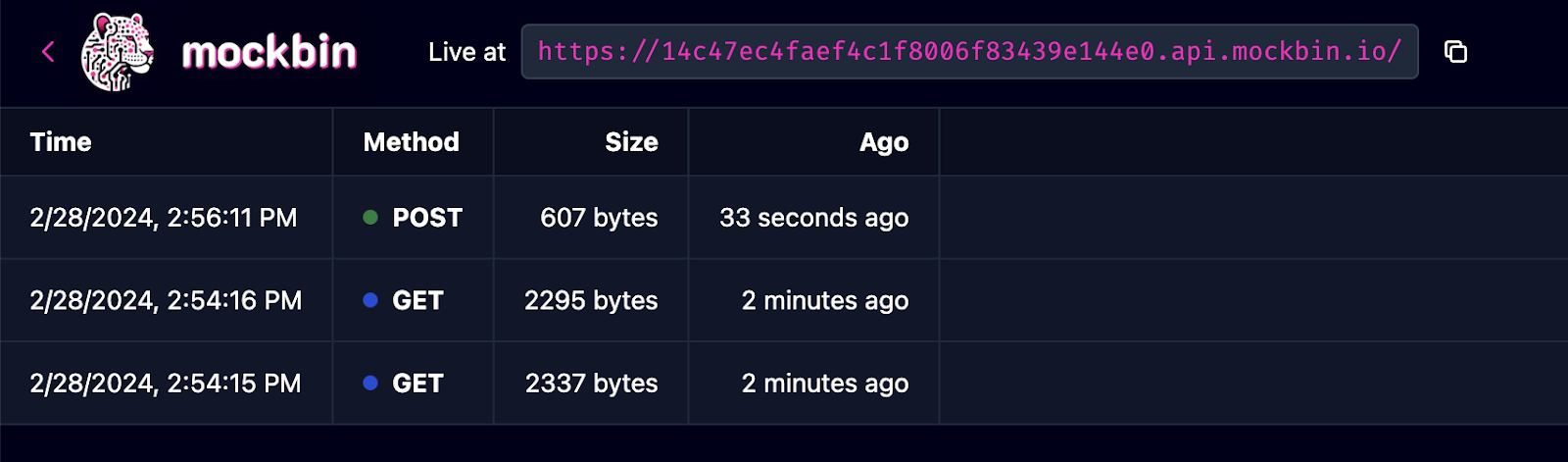Image resolution: width=1568 pixels, height=462 pixels.
Task: Sort by the Size column header
Action: [631, 142]
